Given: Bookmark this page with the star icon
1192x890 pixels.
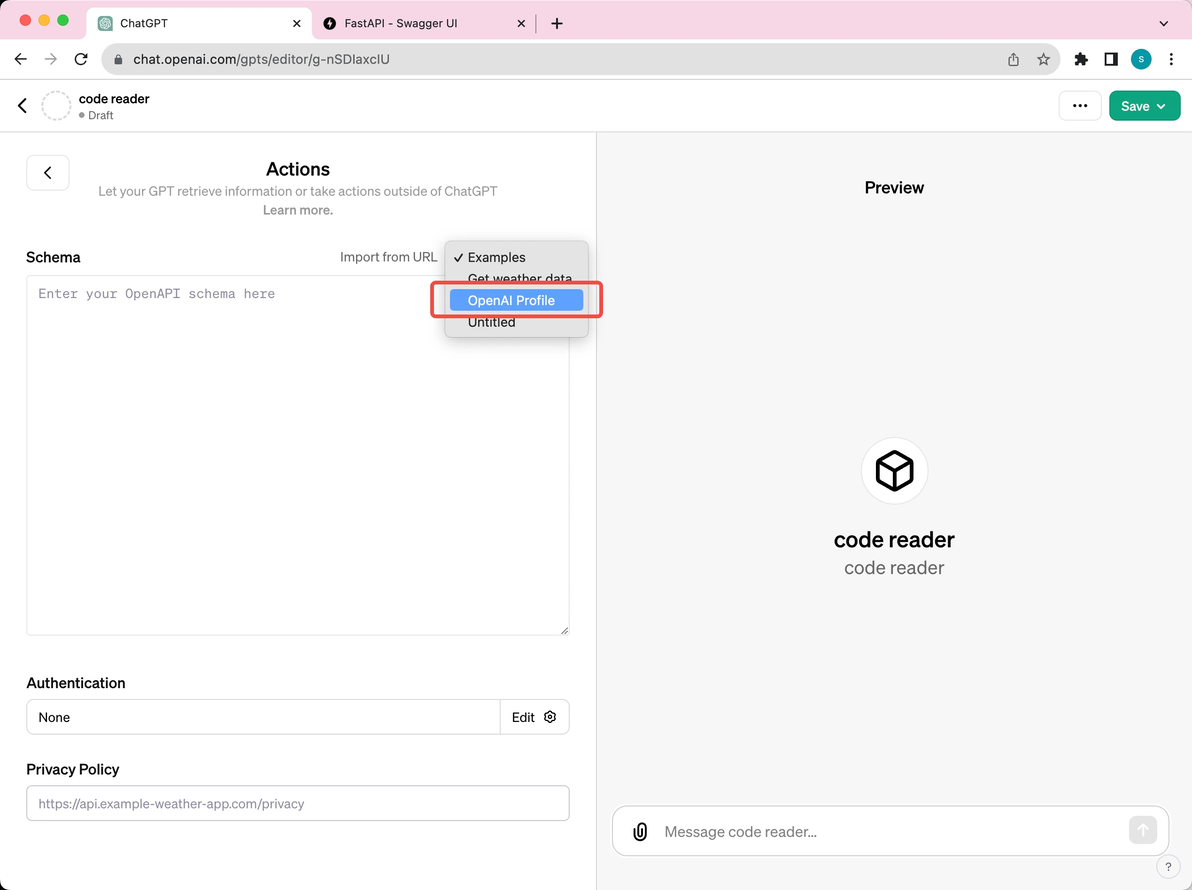Looking at the screenshot, I should pyautogui.click(x=1043, y=59).
